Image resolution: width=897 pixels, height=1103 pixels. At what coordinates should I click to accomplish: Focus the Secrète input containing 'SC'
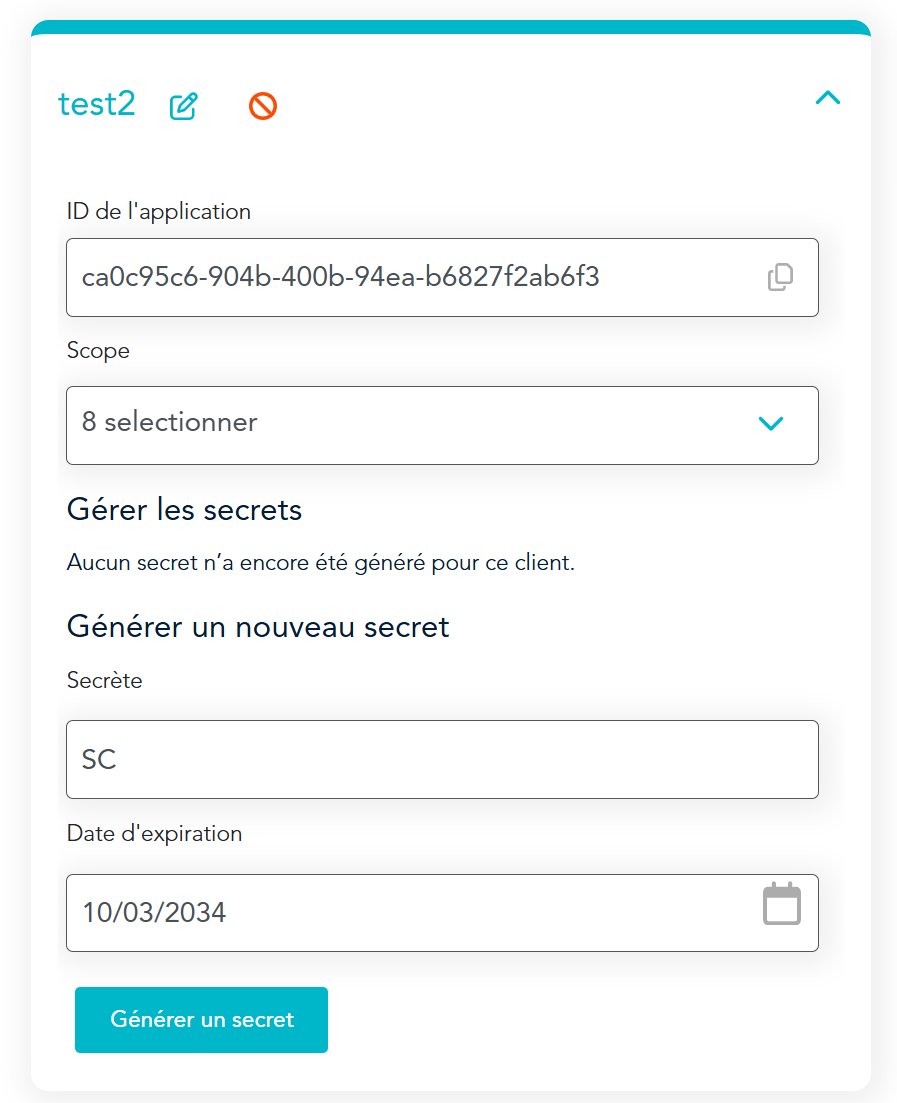[x=442, y=759]
